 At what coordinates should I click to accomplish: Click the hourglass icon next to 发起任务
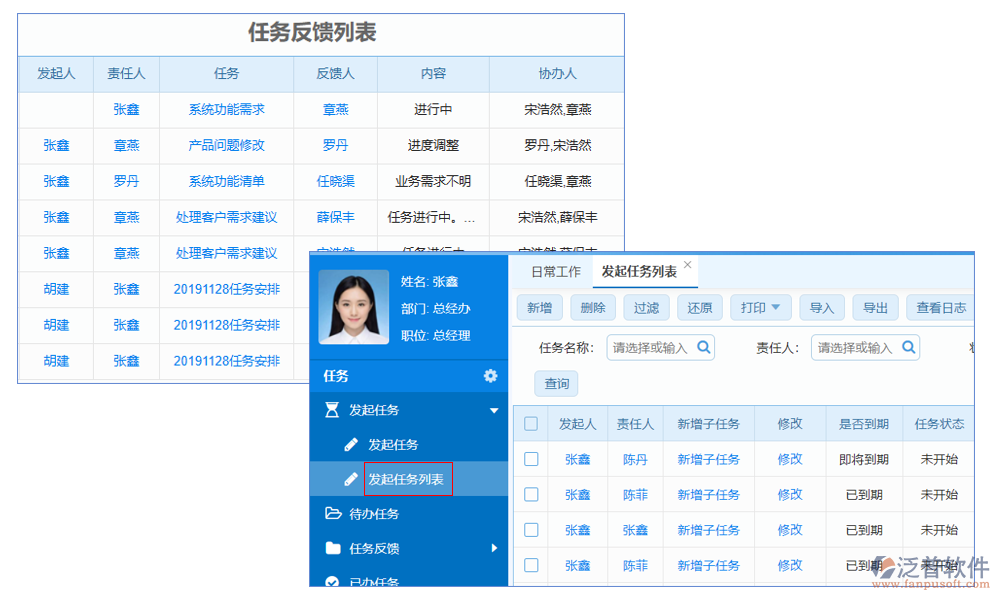point(332,410)
